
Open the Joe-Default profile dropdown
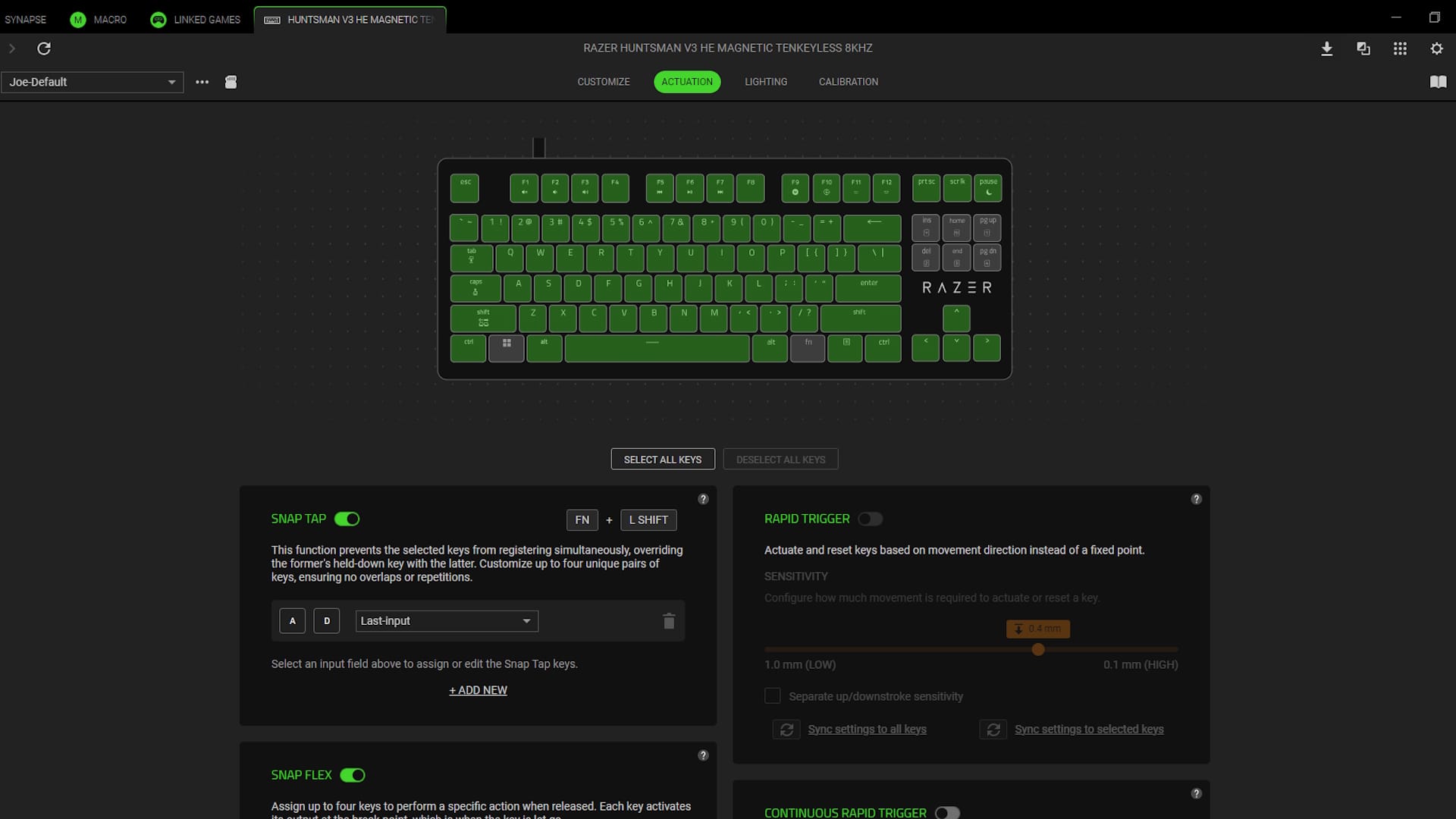(x=93, y=82)
